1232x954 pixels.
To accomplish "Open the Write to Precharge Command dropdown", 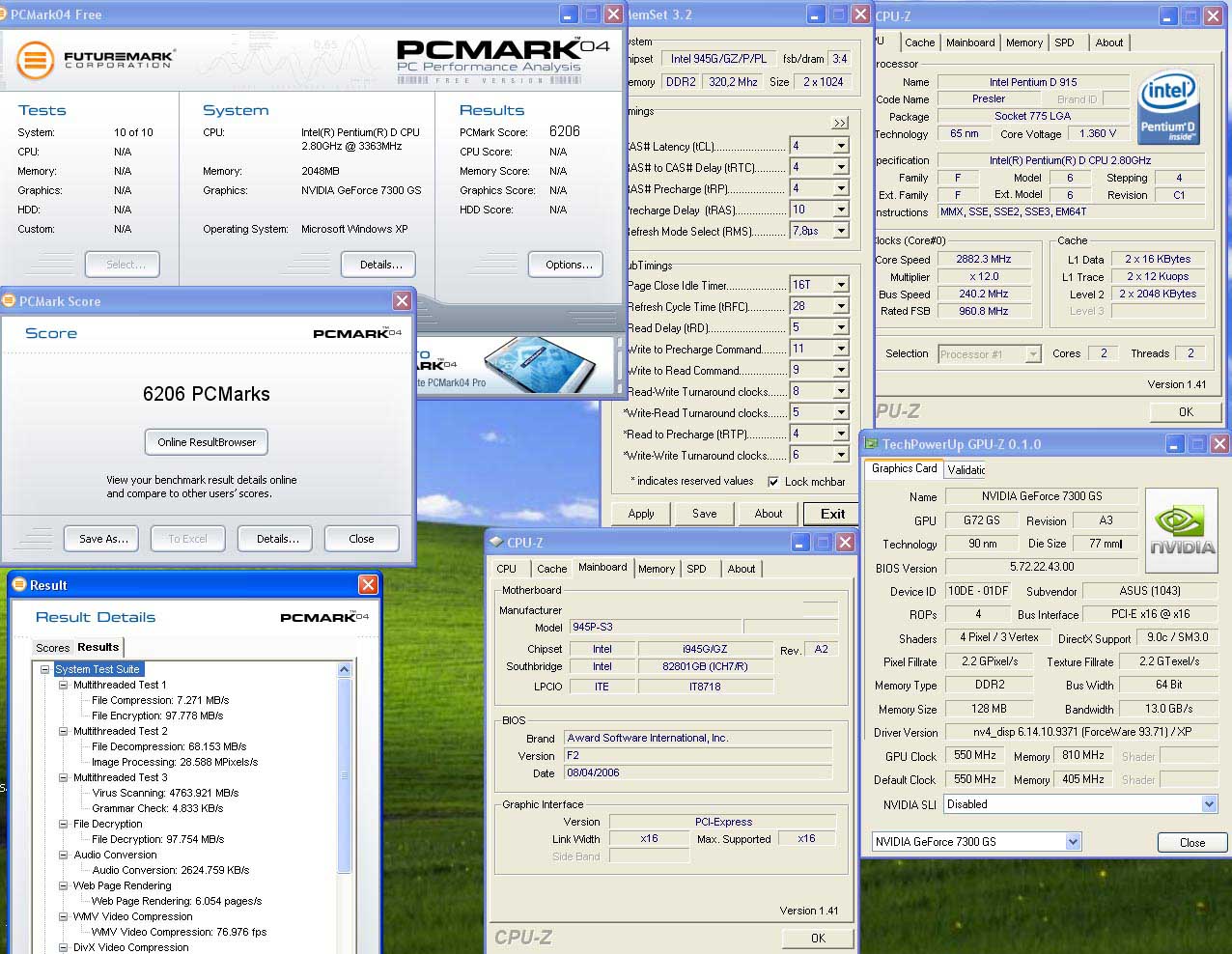I will pos(841,349).
